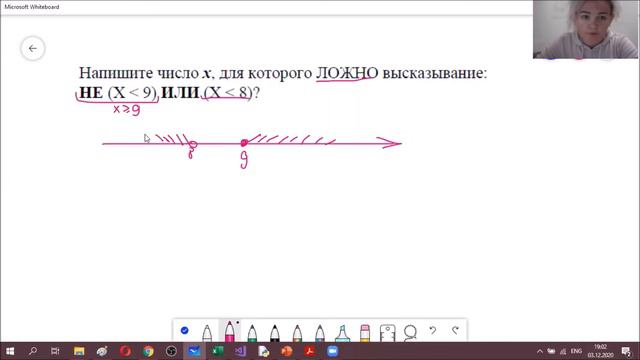The height and width of the screenshot is (360, 640).
Task: Select the teal pen tool
Action: pyautogui.click(x=320, y=333)
